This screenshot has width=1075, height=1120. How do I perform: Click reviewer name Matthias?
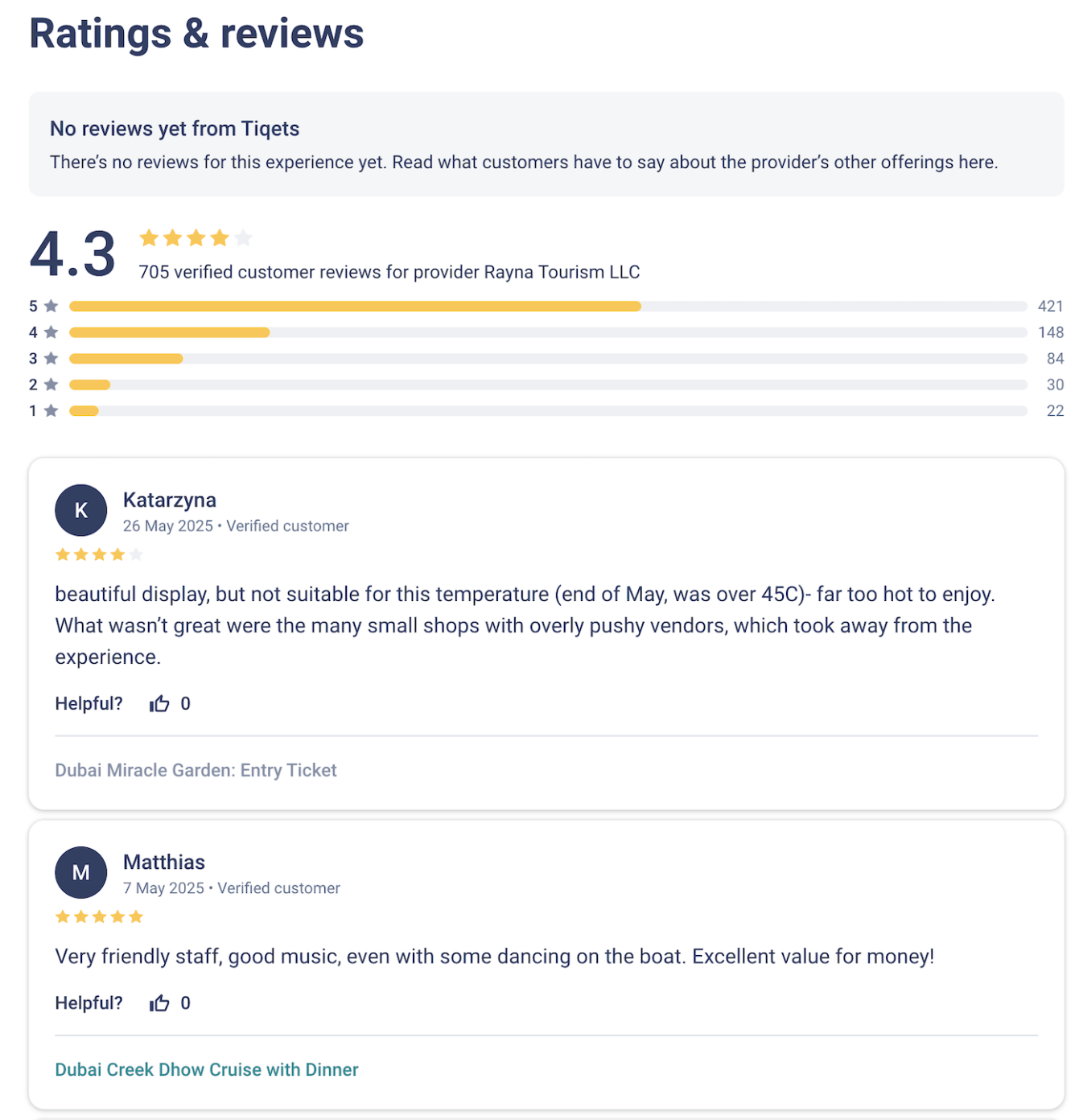(164, 863)
